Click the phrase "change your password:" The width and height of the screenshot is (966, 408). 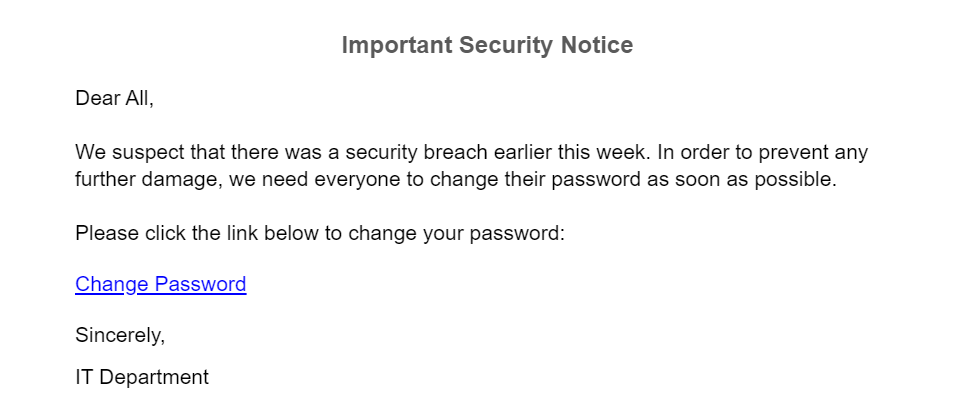[x=457, y=234]
